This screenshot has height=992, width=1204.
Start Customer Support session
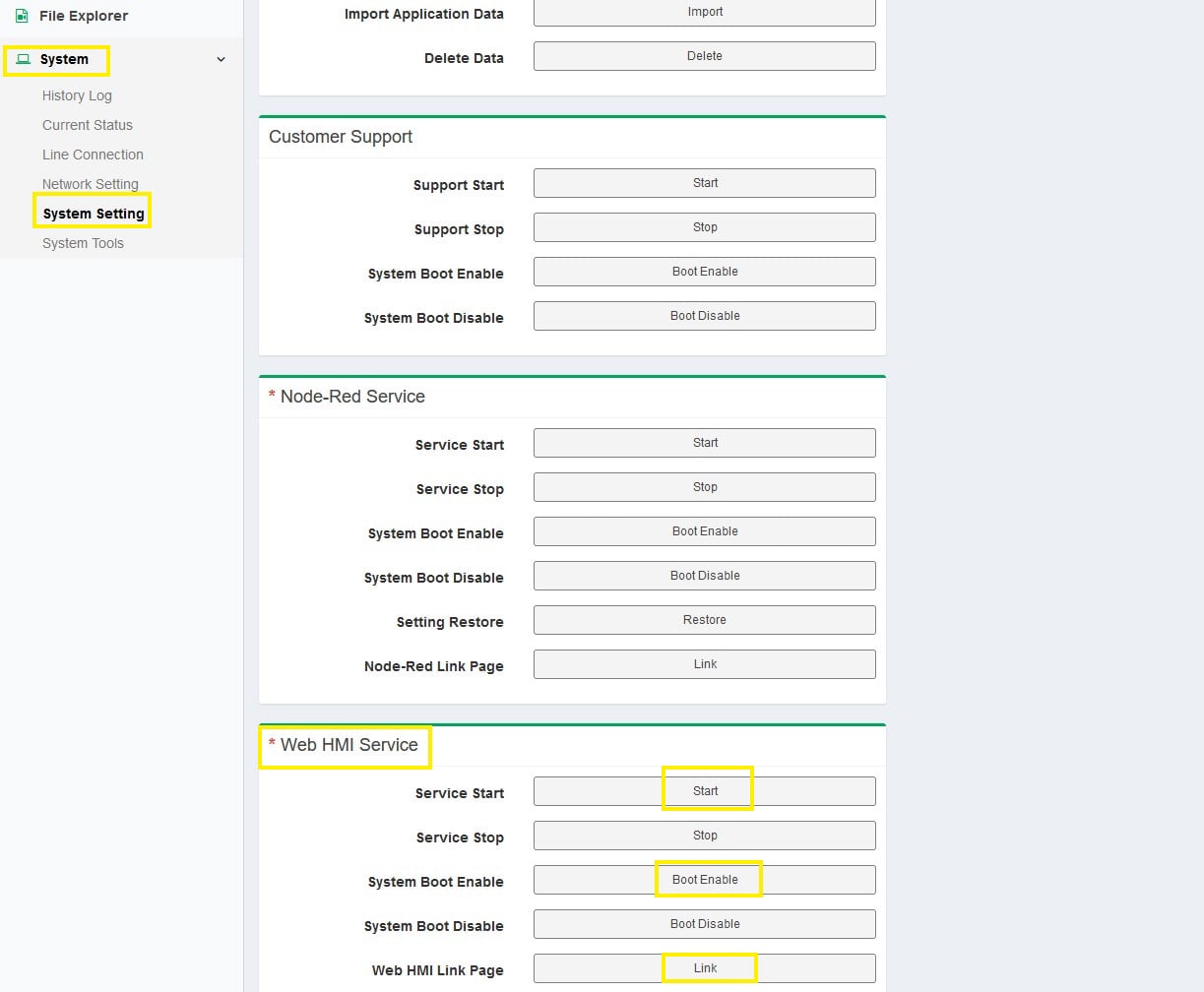(704, 183)
